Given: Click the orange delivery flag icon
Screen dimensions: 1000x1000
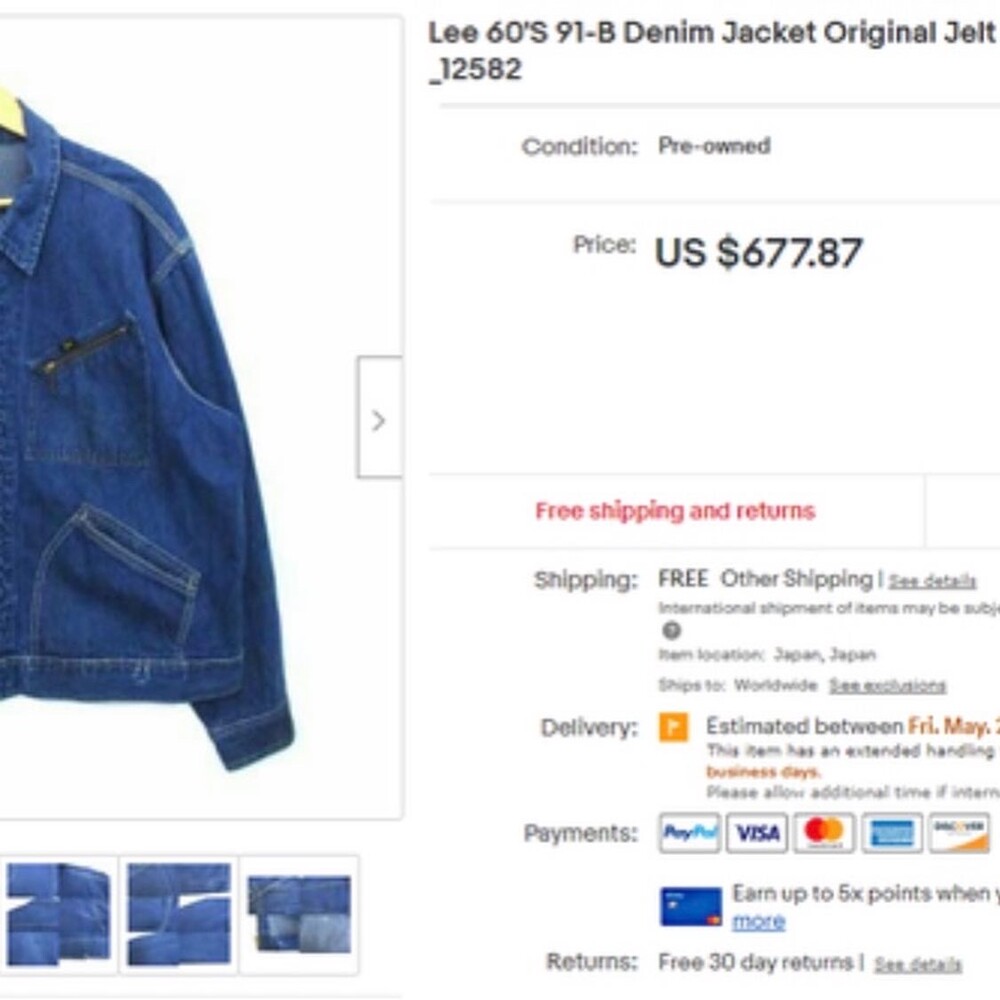Looking at the screenshot, I should tap(673, 728).
